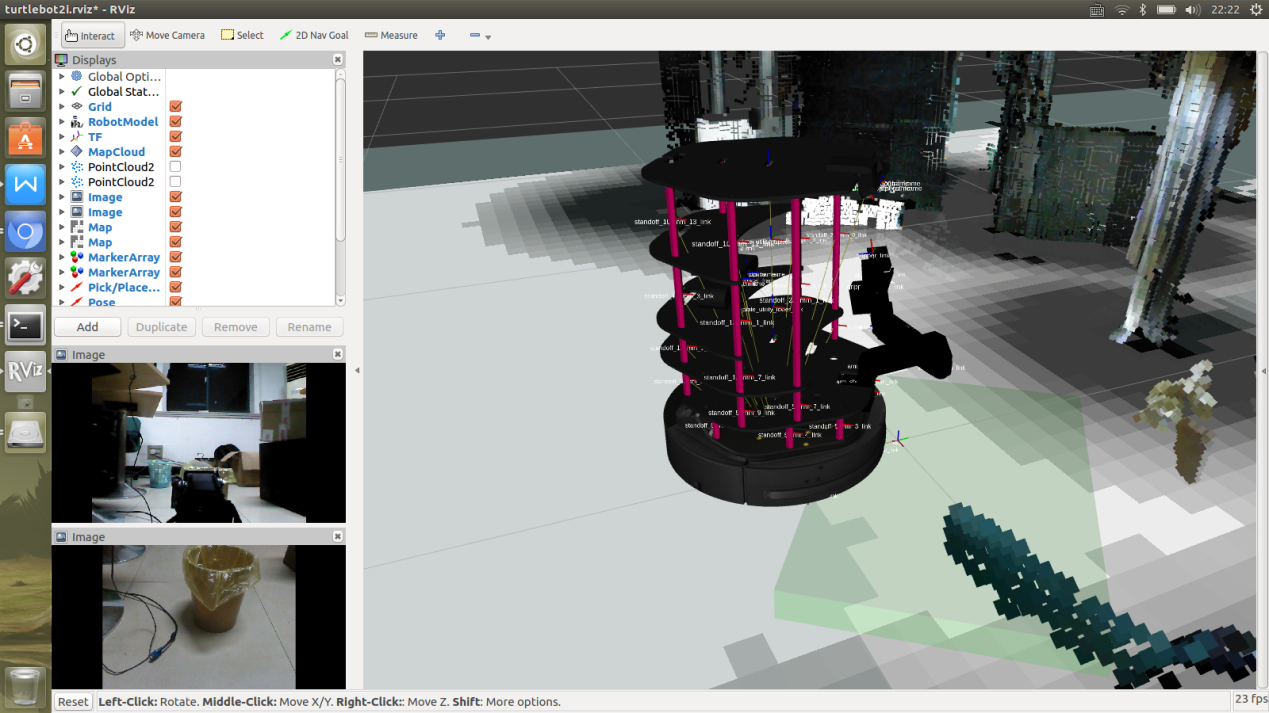Click the camera image showing the desk
This screenshot has height=713, width=1269.
click(199, 443)
